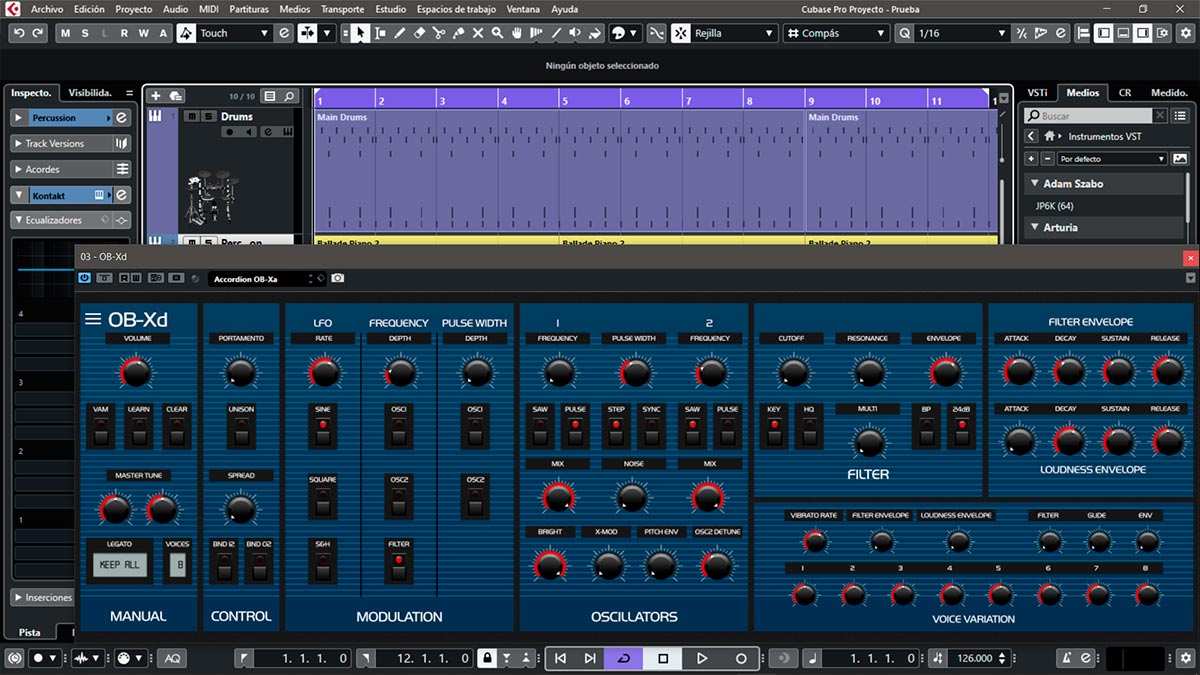
Task: Click Add Track plus icon
Action: [155, 96]
